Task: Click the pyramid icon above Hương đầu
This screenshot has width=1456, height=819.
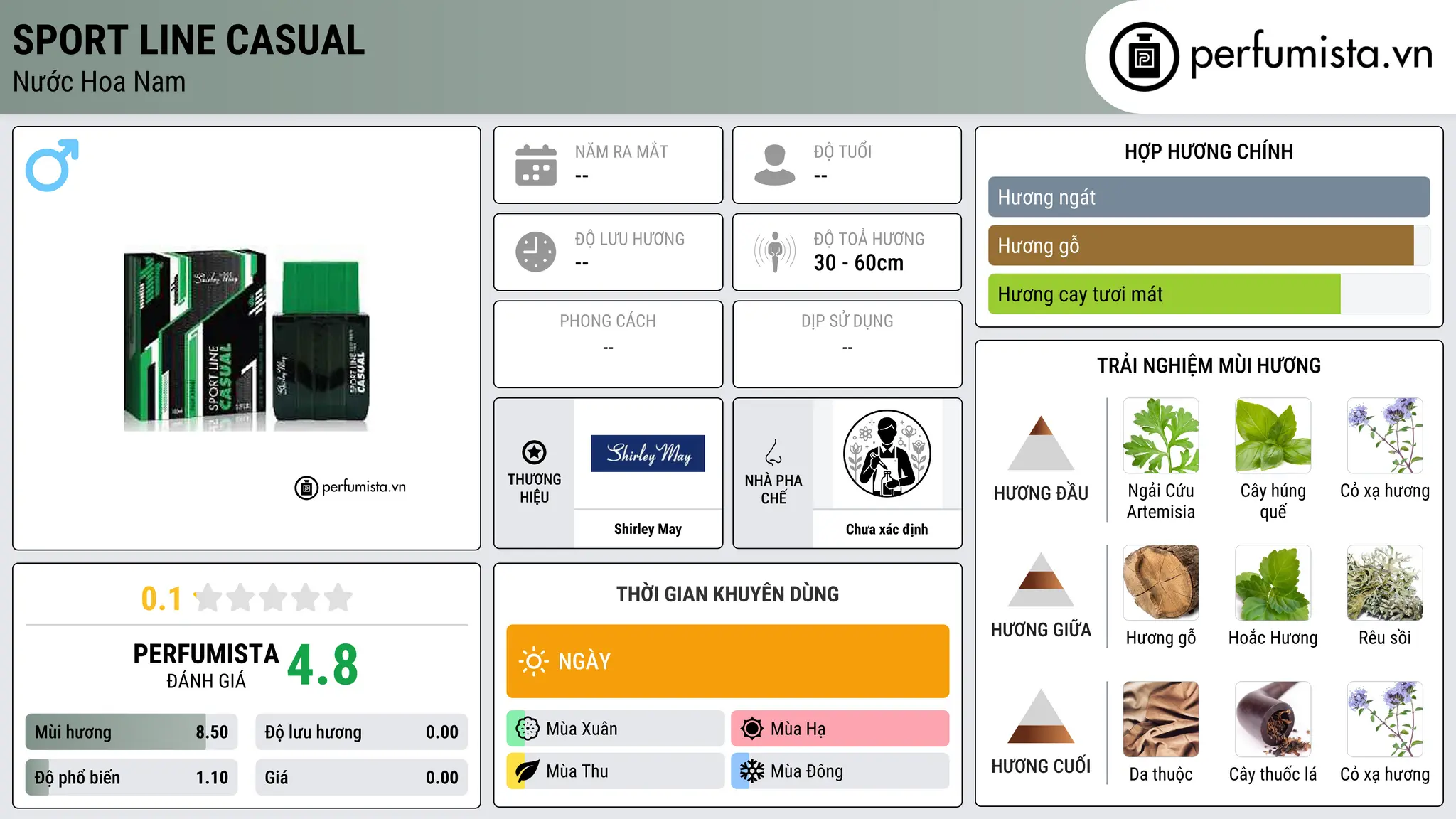Action: [1041, 443]
